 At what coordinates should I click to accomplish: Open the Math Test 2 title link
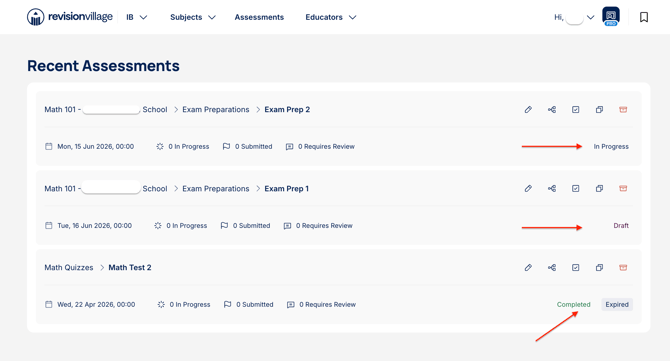[x=130, y=267]
